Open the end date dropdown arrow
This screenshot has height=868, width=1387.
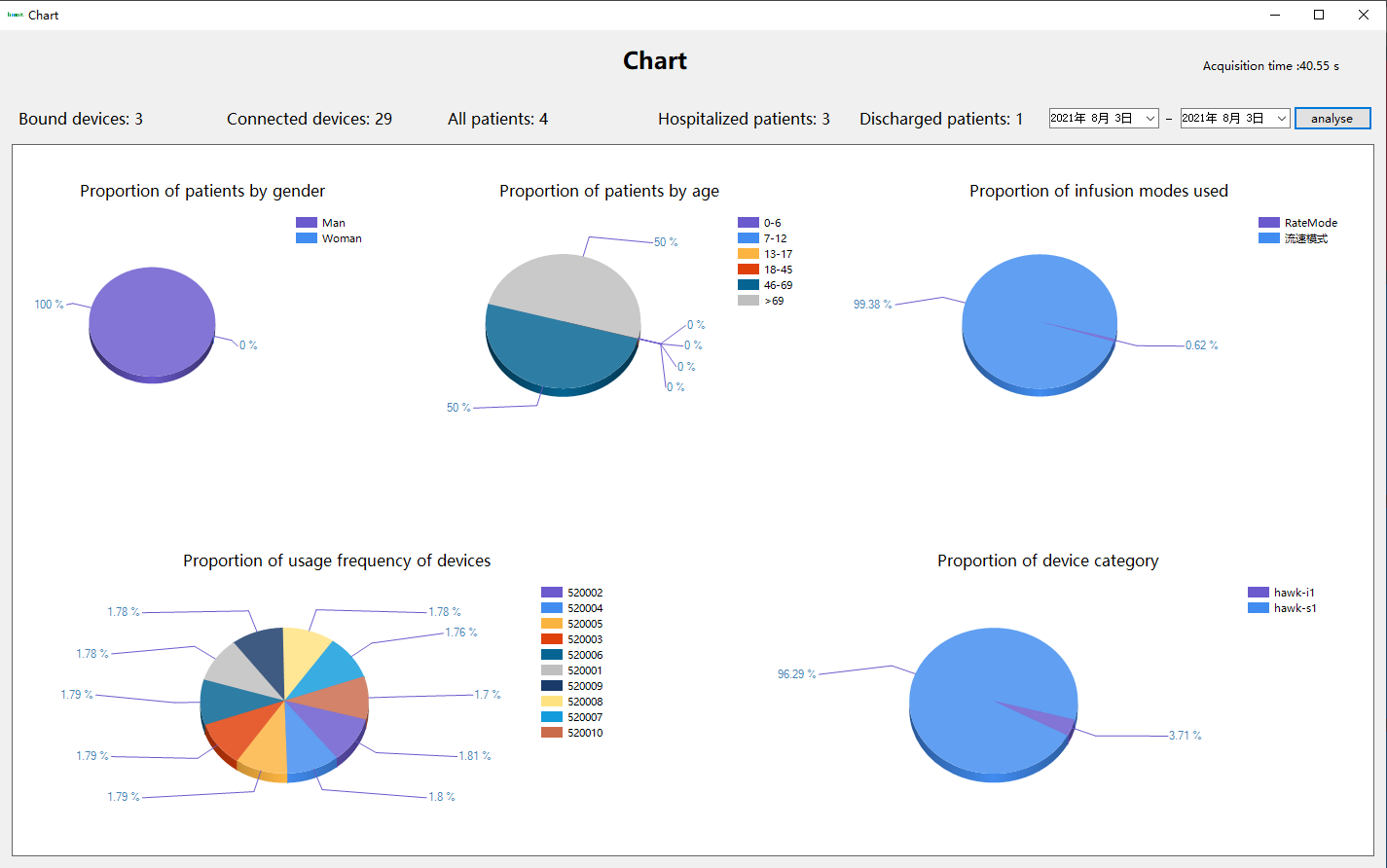(1281, 119)
